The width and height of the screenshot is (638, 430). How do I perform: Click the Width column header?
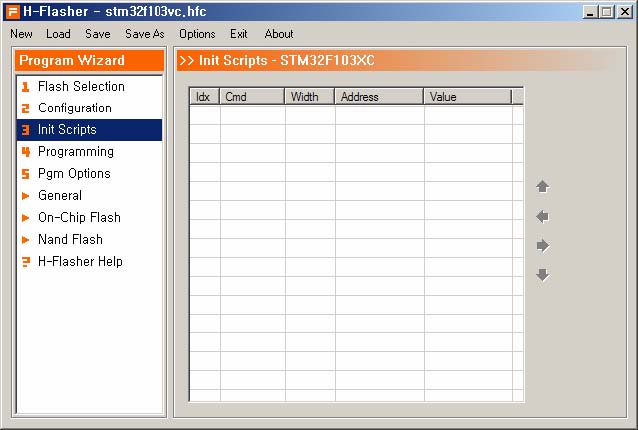coord(310,97)
